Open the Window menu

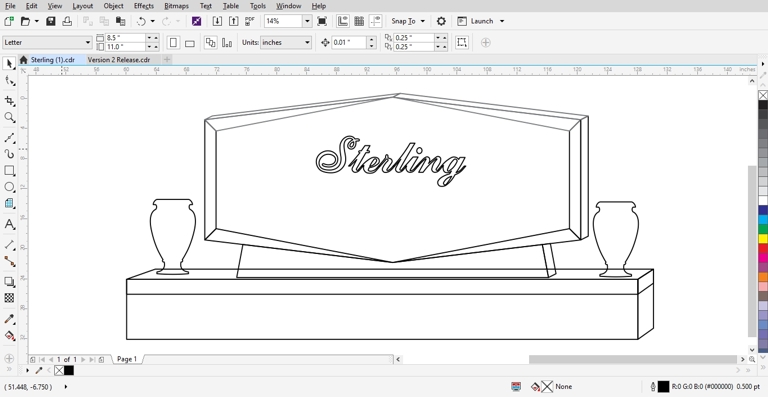(x=288, y=6)
